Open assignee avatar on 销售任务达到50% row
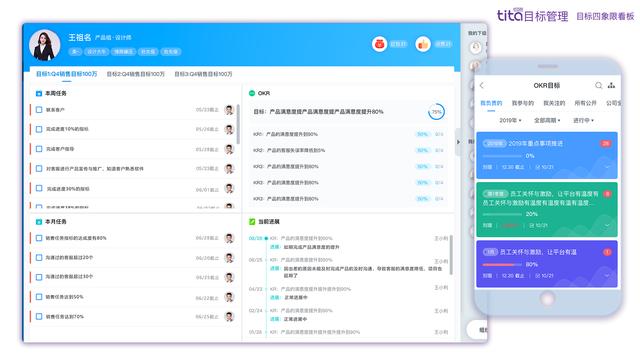The image size is (640, 360). tap(229, 297)
